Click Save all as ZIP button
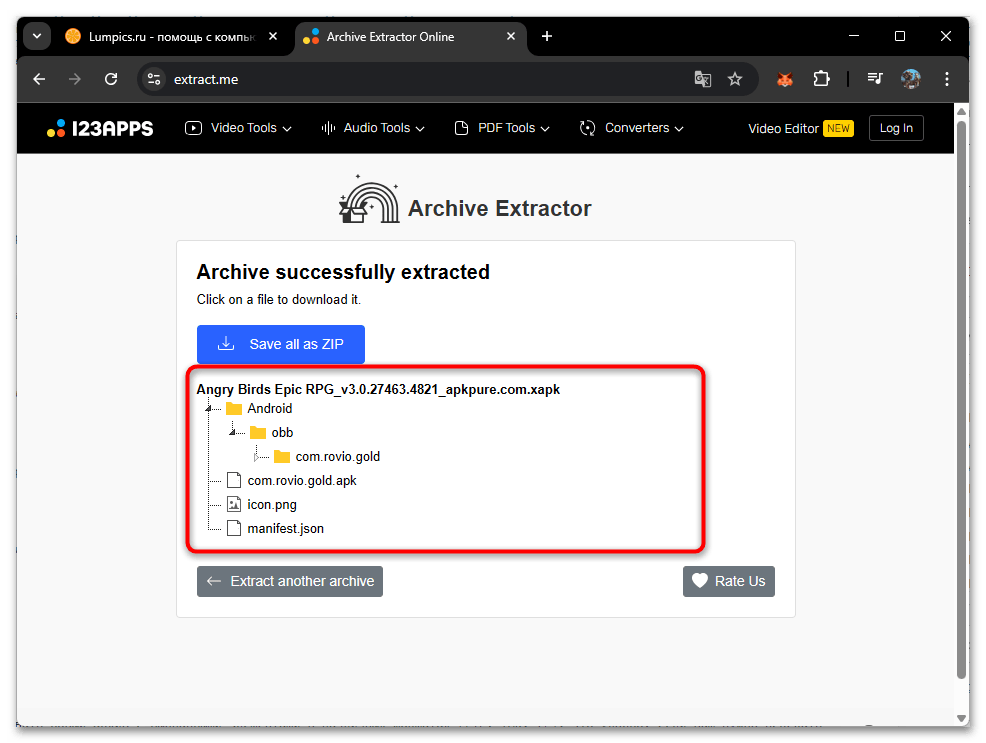986x743 pixels. point(280,344)
